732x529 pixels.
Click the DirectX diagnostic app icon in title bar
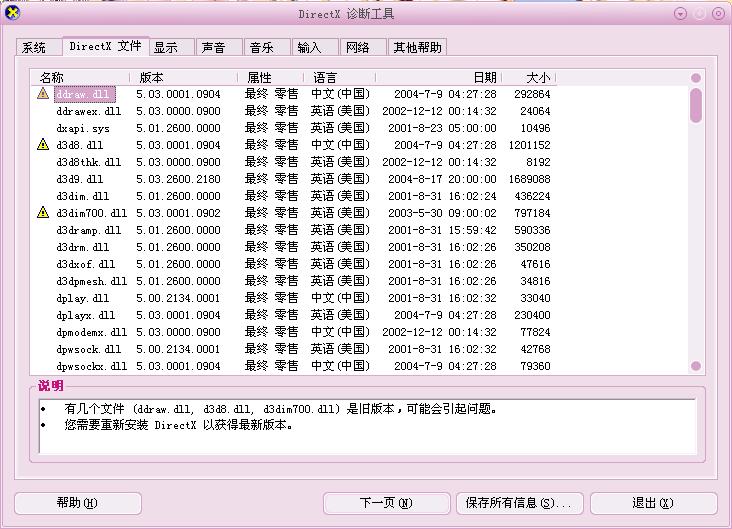point(12,13)
